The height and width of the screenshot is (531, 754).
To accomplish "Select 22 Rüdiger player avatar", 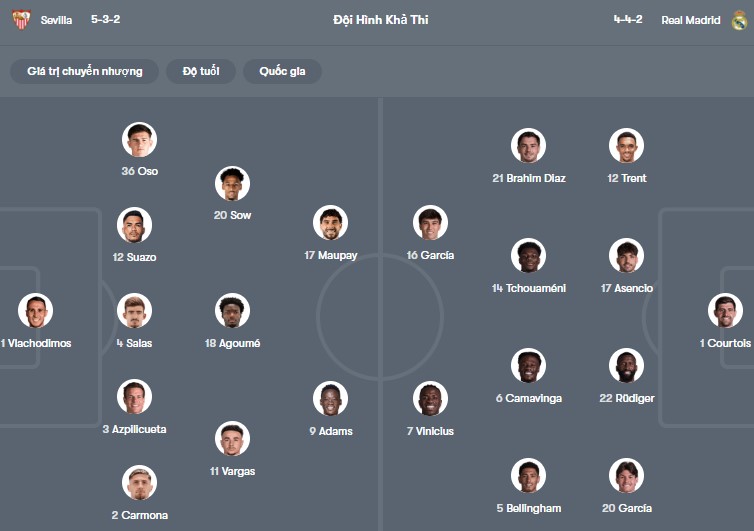I will (x=627, y=366).
